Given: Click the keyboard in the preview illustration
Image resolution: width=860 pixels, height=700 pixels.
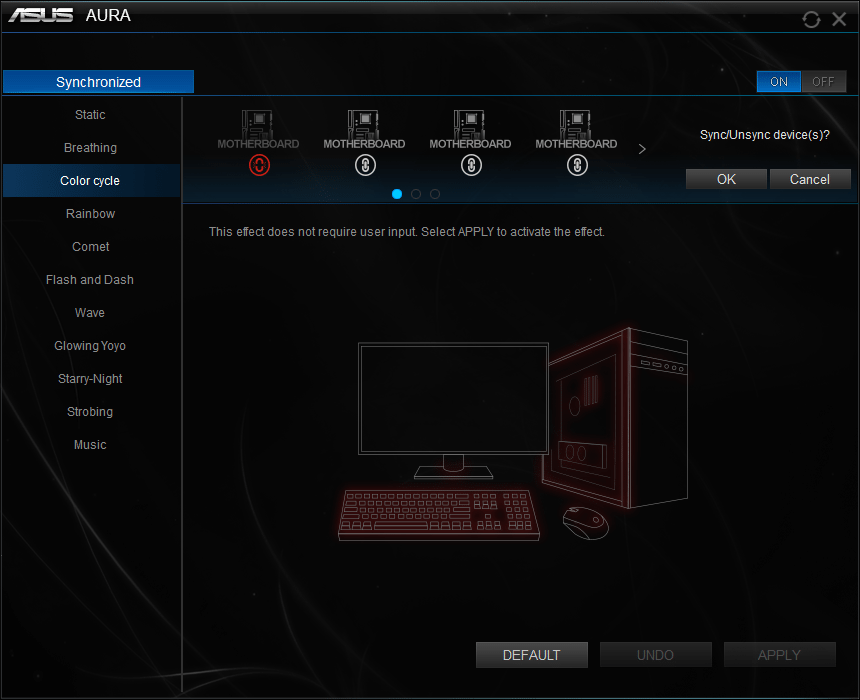Looking at the screenshot, I should point(439,515).
